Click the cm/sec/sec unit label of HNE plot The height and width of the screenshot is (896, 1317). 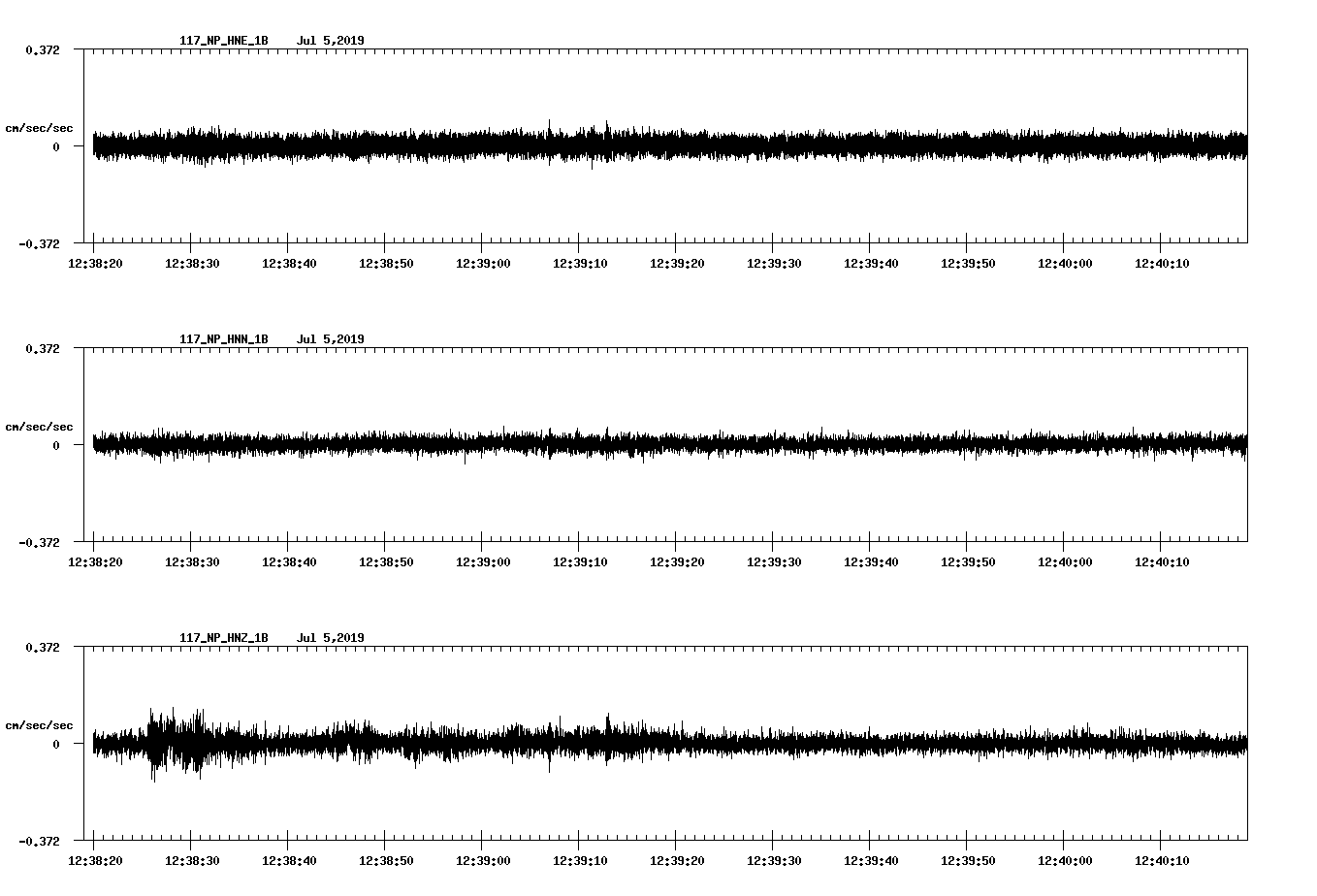39,129
